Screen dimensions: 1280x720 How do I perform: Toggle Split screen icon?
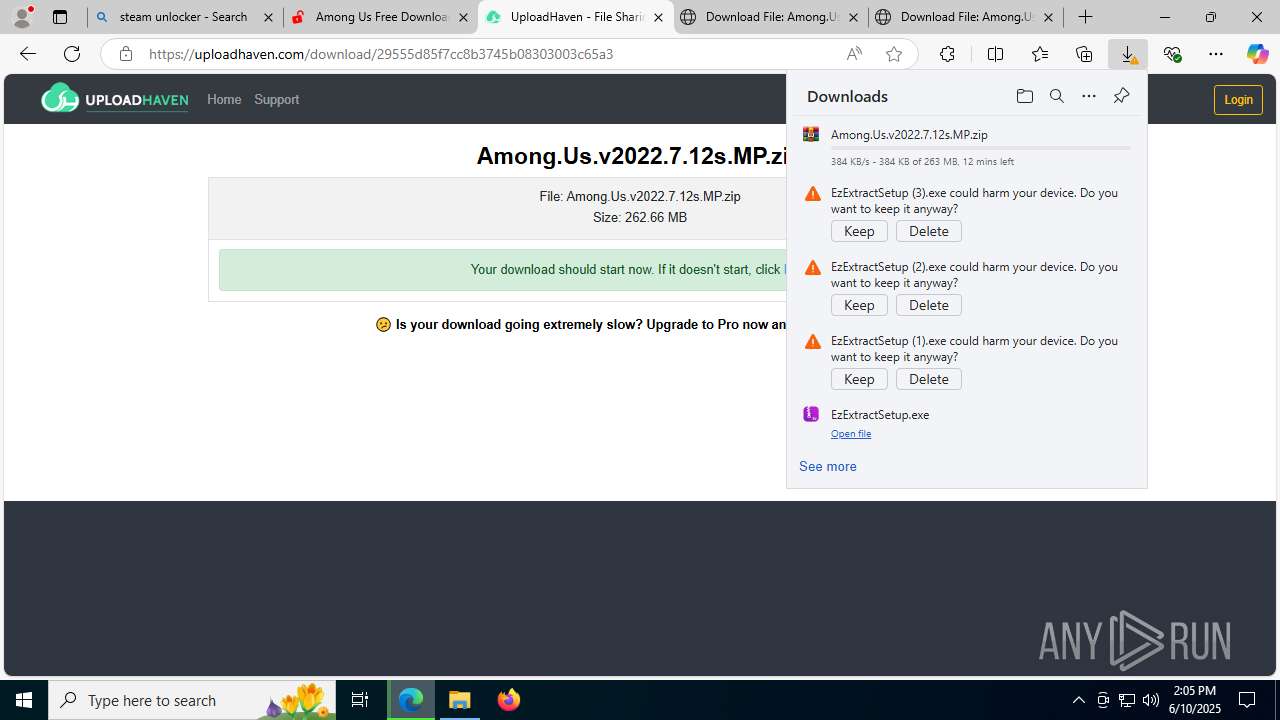(995, 54)
